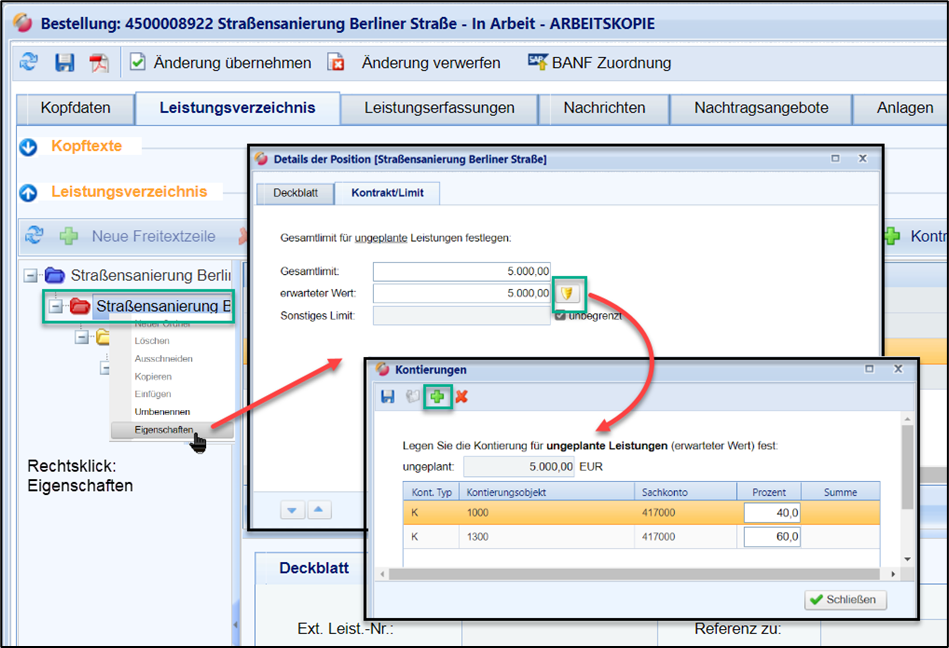This screenshot has width=949, height=648.
Task: Collapse the Leistungsverzeichnis section
Action: click(28, 192)
